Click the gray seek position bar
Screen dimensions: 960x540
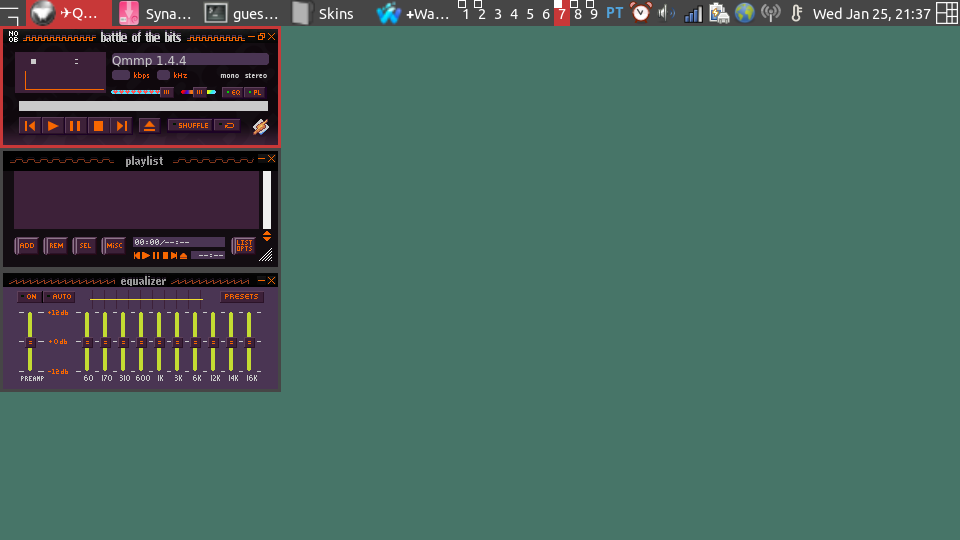143,106
